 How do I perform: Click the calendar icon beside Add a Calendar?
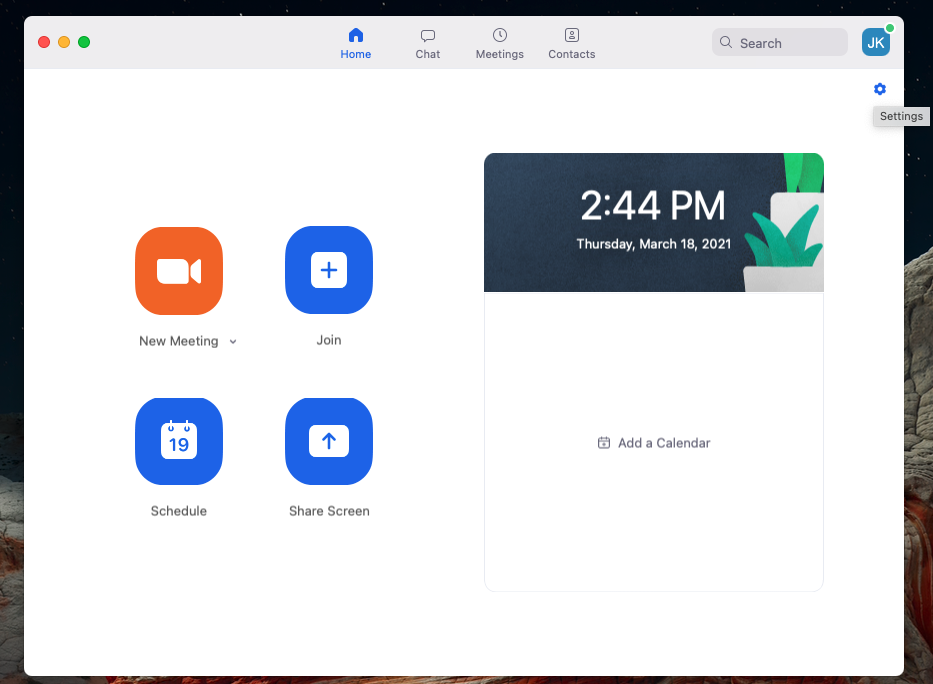tap(604, 443)
